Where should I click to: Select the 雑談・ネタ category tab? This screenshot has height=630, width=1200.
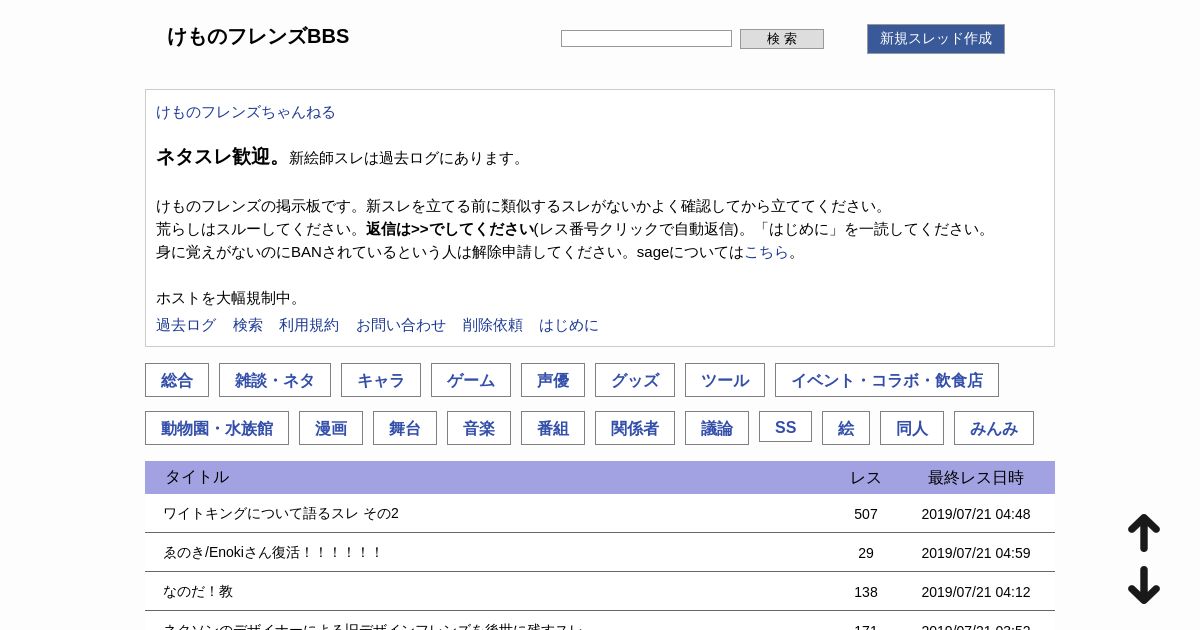click(x=275, y=380)
